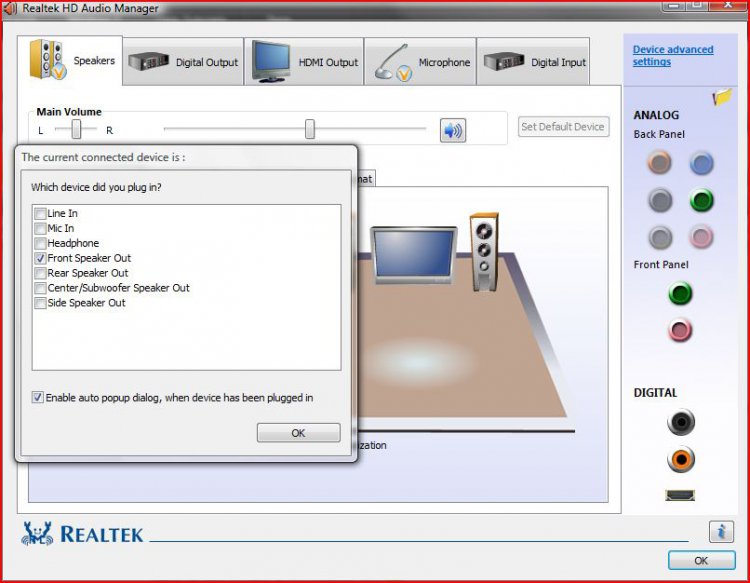Click the orange back panel audio jack
750x583 pixels.
(x=659, y=162)
